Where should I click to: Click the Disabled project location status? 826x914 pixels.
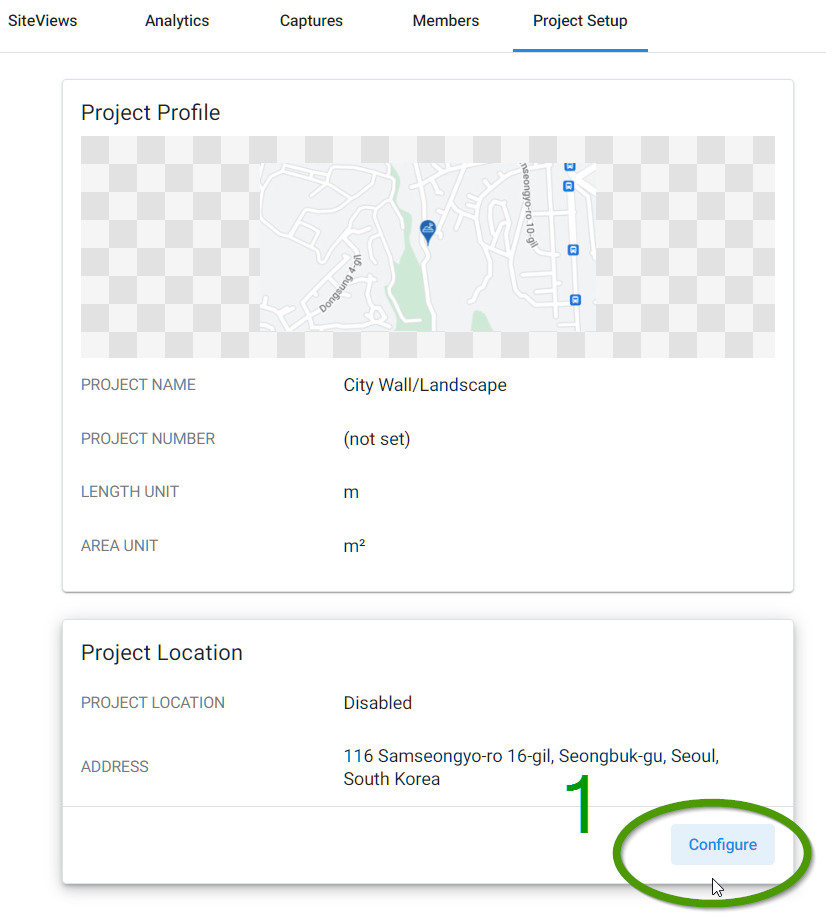coord(378,703)
